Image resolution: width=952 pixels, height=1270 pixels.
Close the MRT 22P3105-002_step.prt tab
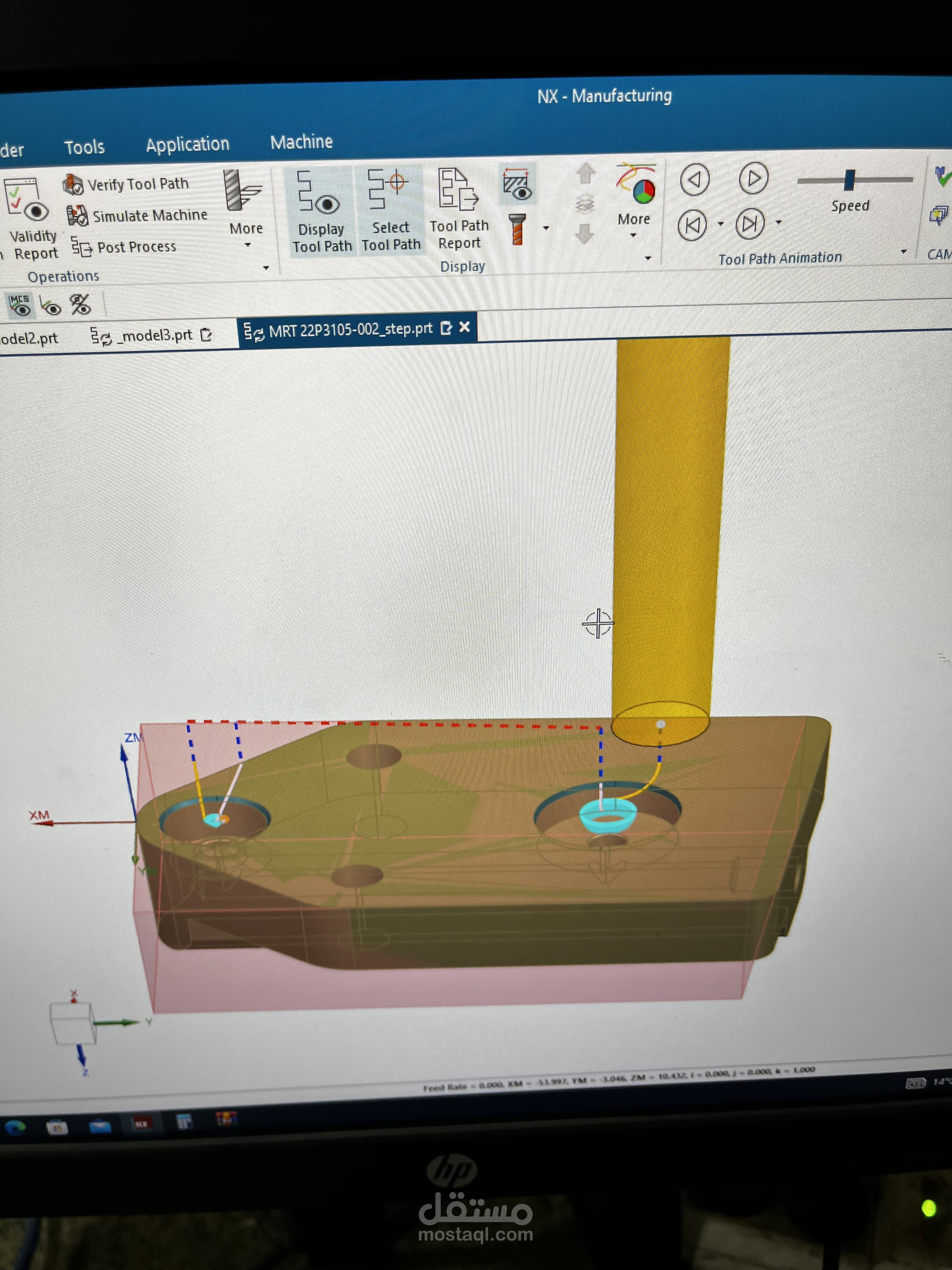(x=465, y=327)
